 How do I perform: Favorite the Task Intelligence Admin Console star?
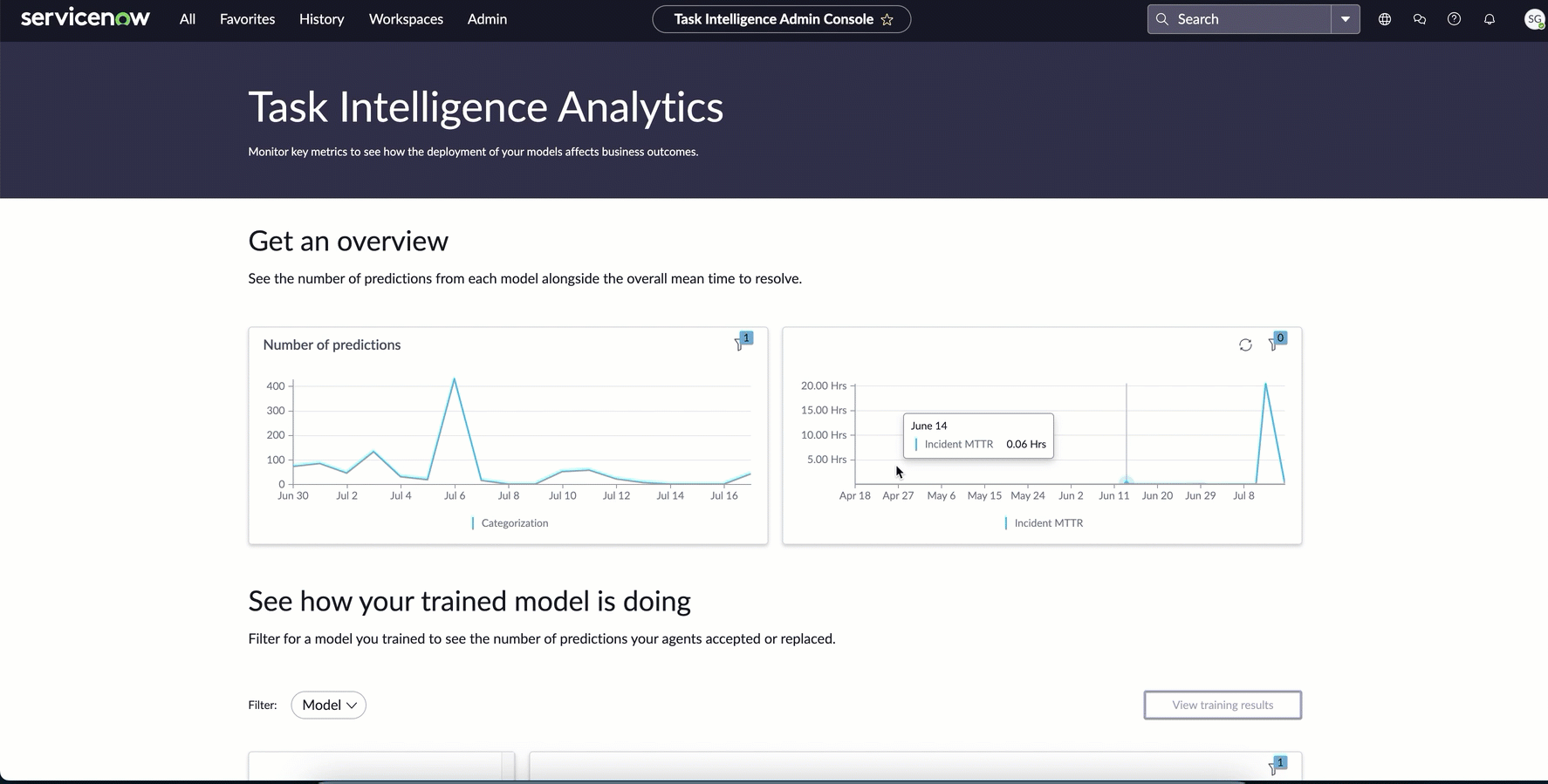(x=887, y=19)
